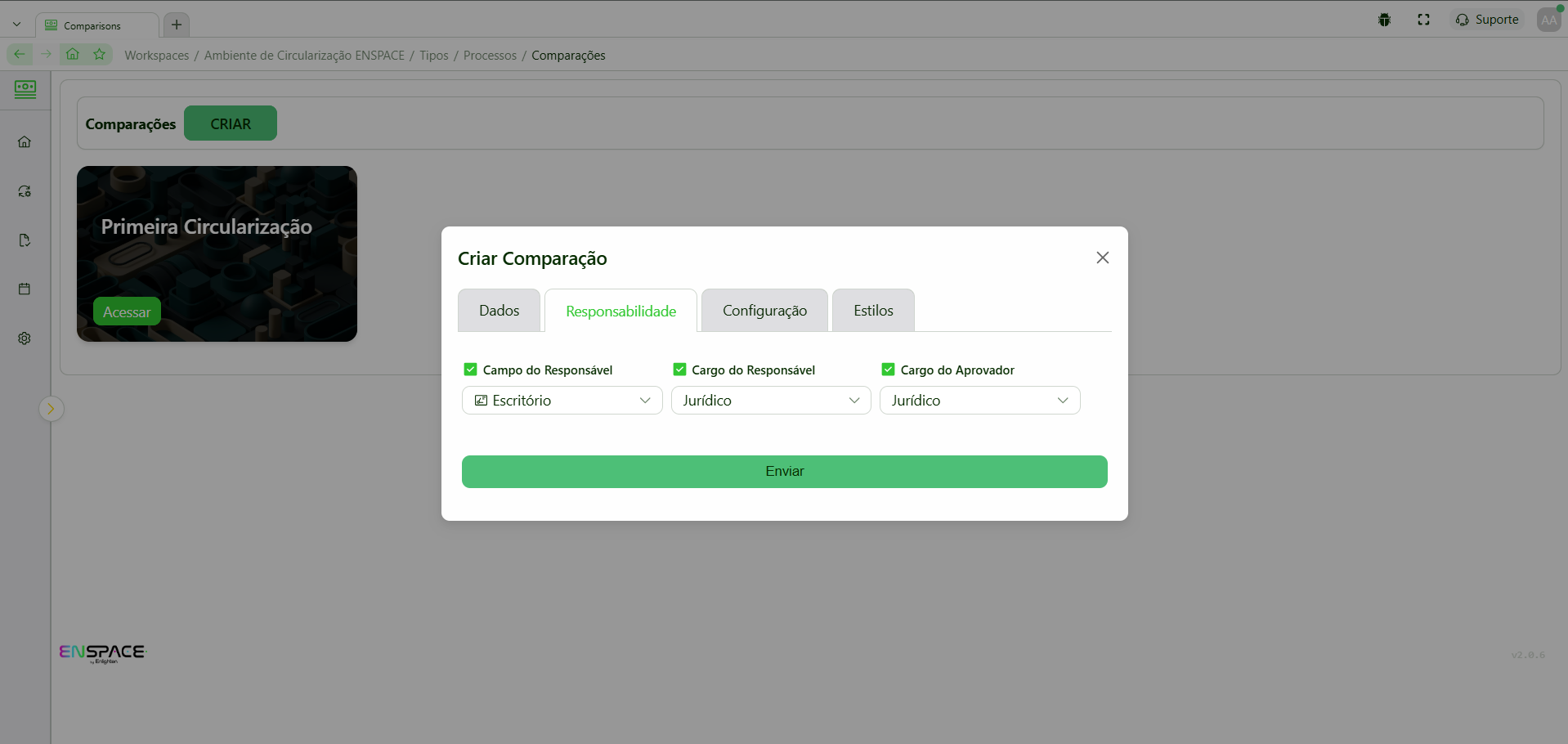Click the calendar icon in left sidebar
Screen dimensions: 1568x744
pos(25,289)
